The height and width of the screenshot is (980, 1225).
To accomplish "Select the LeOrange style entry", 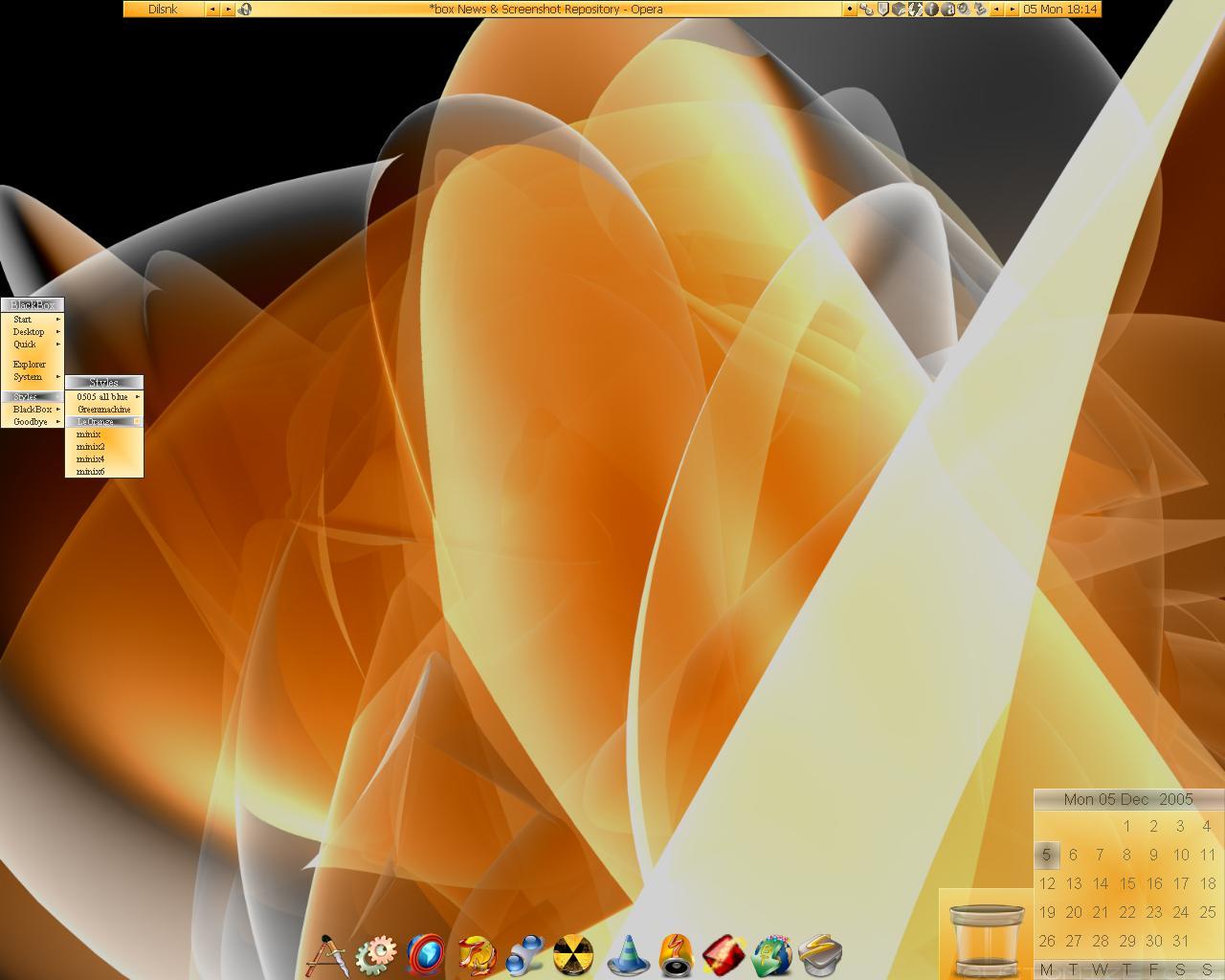I will pyautogui.click(x=96, y=422).
